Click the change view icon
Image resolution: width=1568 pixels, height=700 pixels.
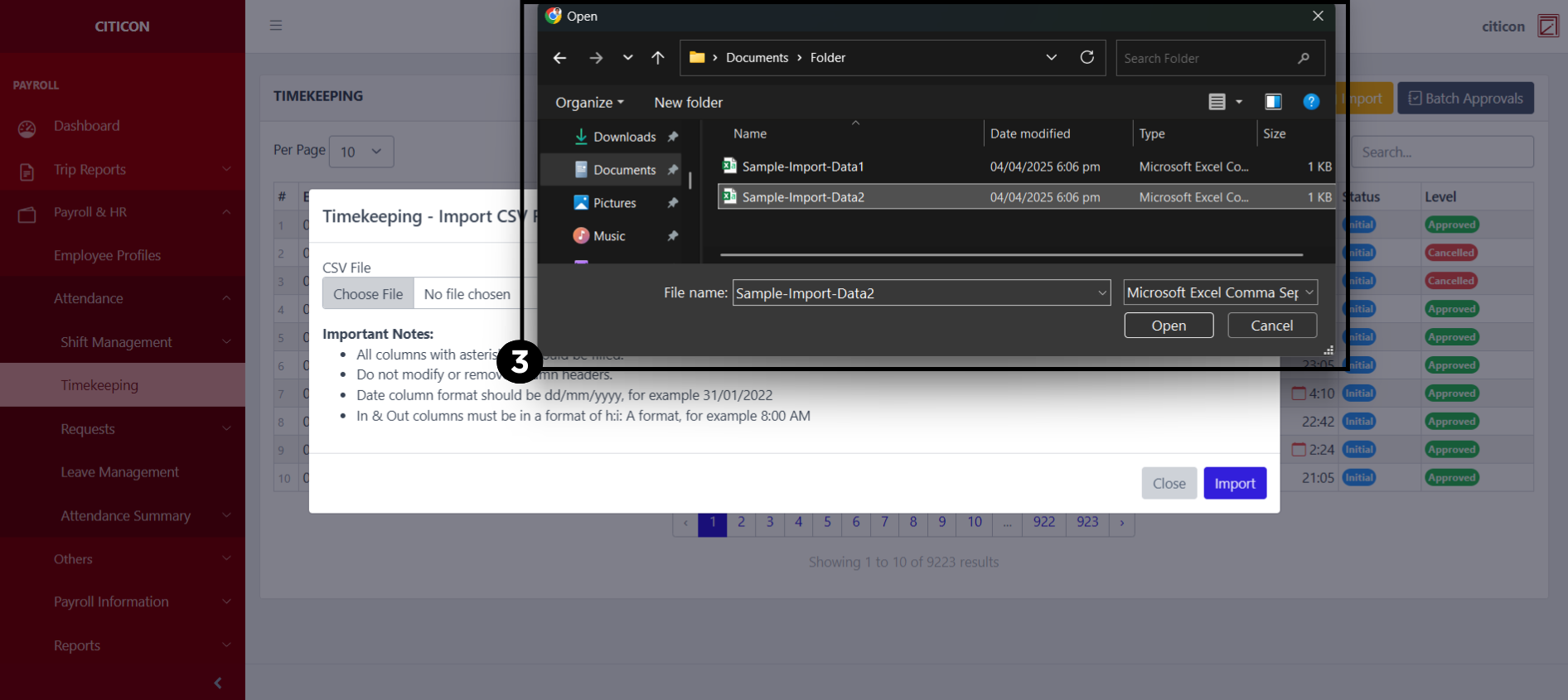[x=1217, y=102]
